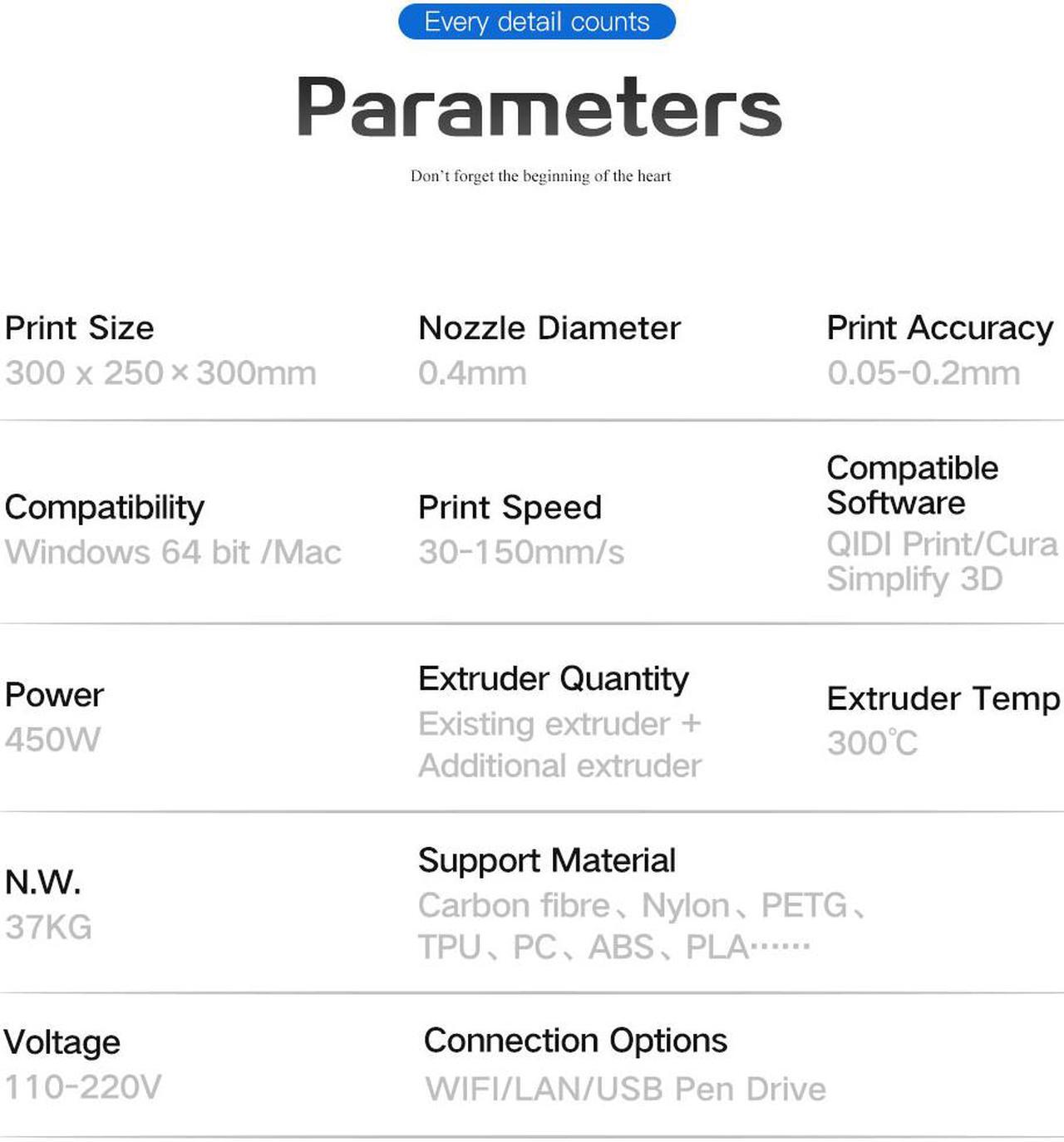Screen dimensions: 1064x1142
Task: Select the 300°C extruder temp value
Action: 872,743
